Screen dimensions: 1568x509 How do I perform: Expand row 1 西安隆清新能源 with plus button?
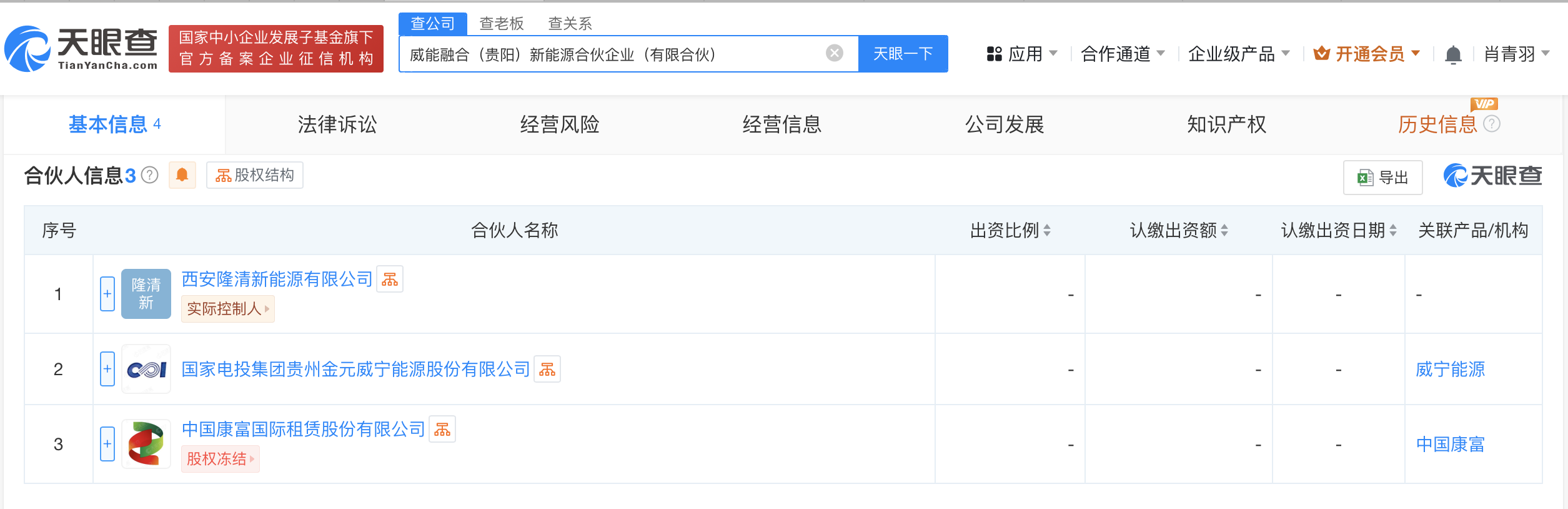pyautogui.click(x=107, y=294)
